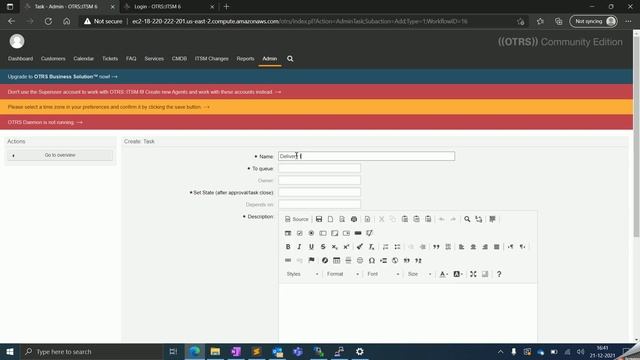The height and width of the screenshot is (360, 640).
Task: Toggle Italic formatting
Action: (x=300, y=247)
